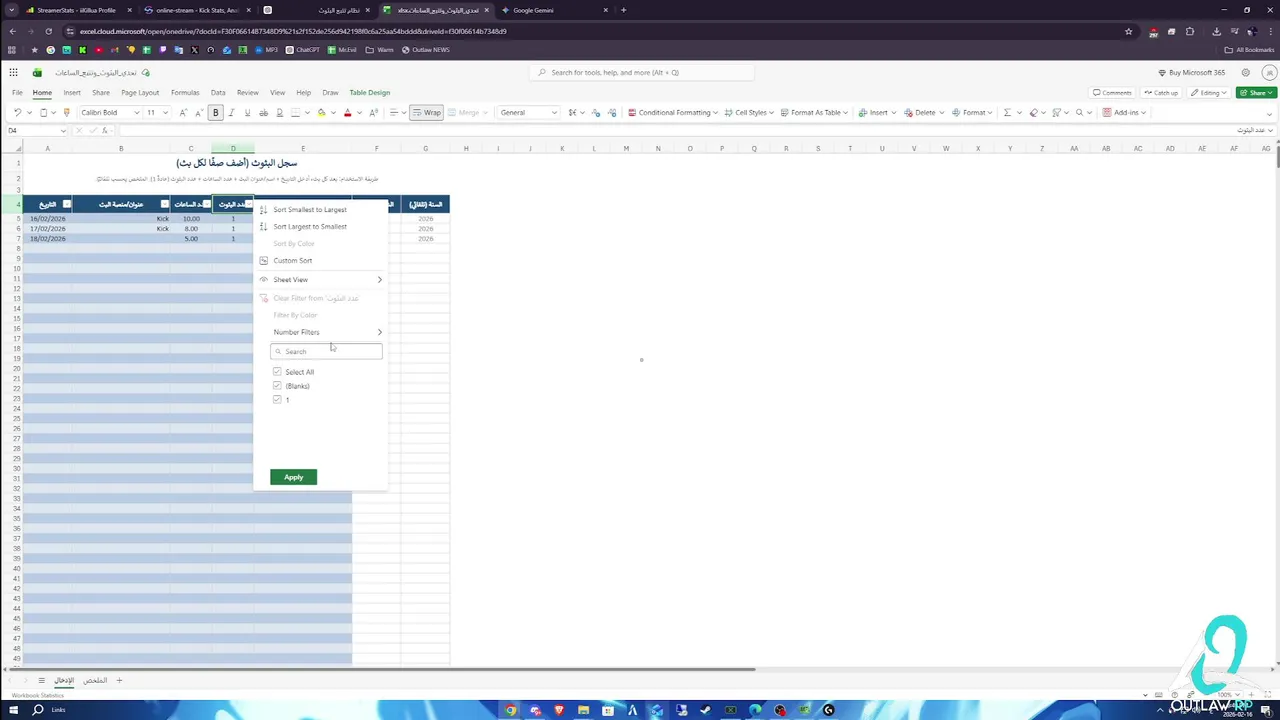Click the Clipboard paste icon
This screenshot has width=1280, height=720.
pos(43,112)
